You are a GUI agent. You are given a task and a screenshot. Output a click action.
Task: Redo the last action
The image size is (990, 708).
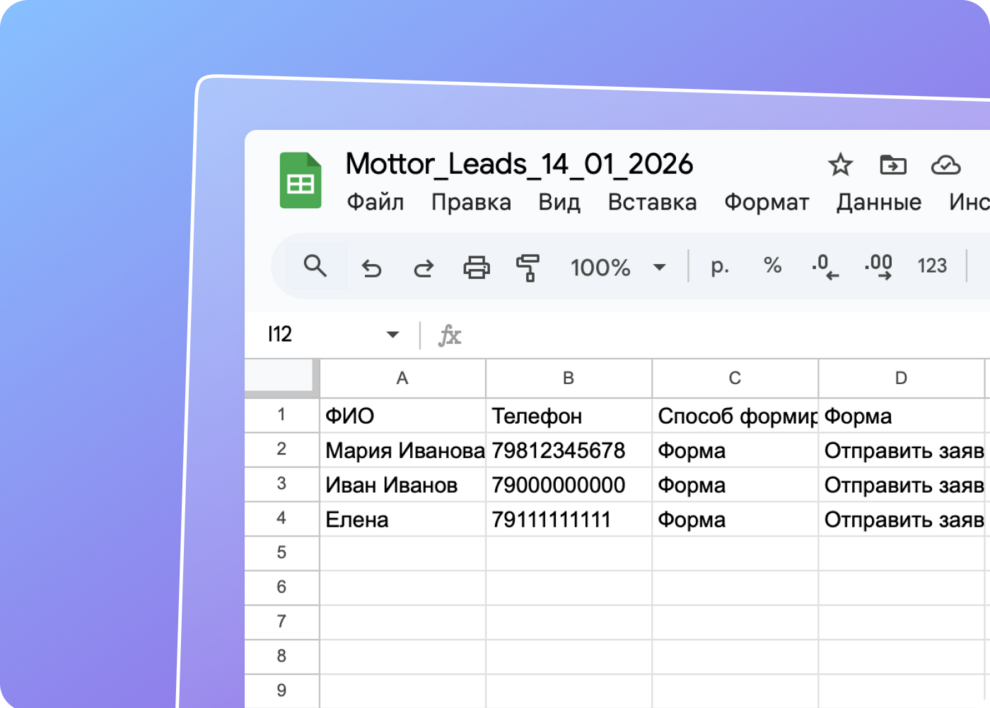click(424, 267)
